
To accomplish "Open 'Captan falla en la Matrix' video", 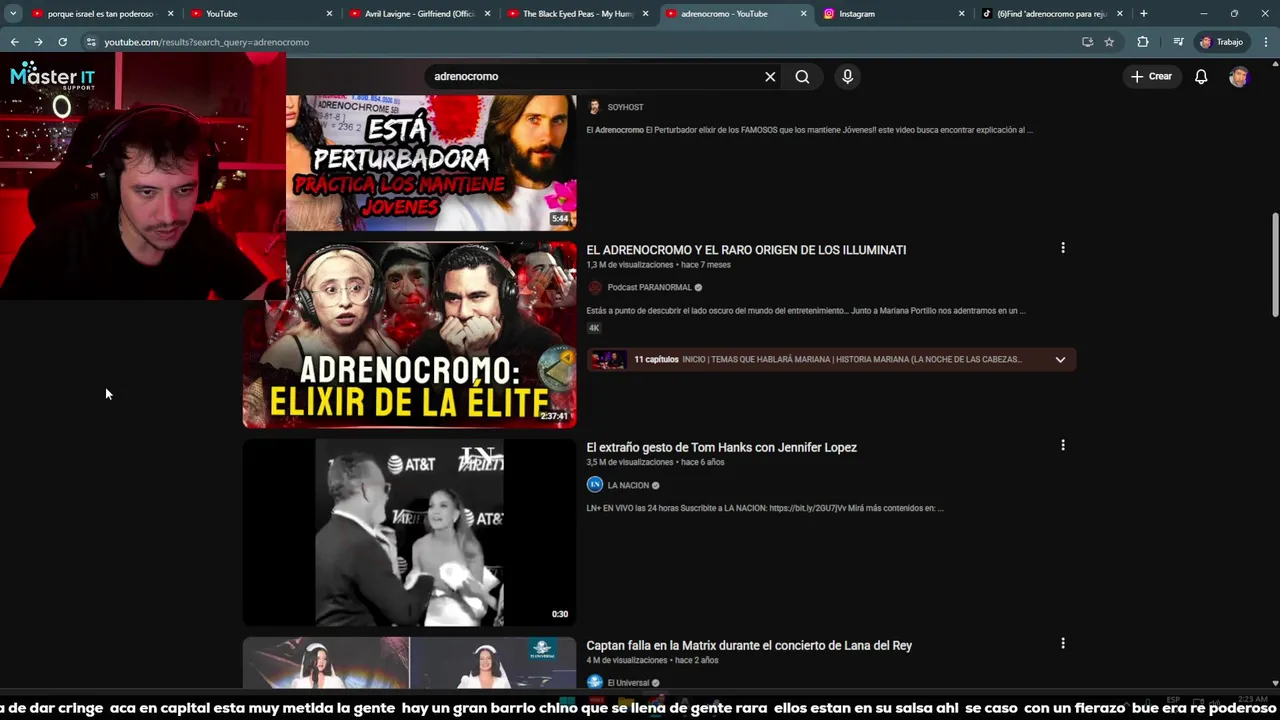I will pos(749,646).
